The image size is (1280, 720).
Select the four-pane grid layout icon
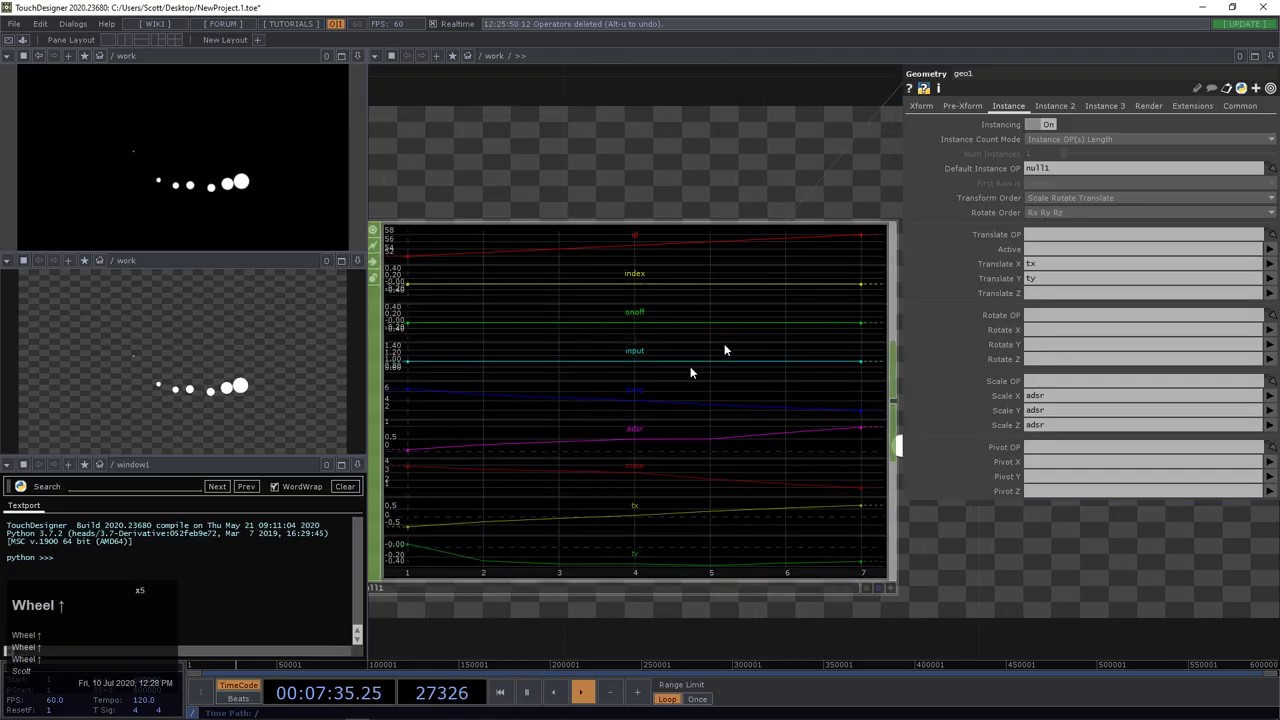pyautogui.click(x=176, y=40)
